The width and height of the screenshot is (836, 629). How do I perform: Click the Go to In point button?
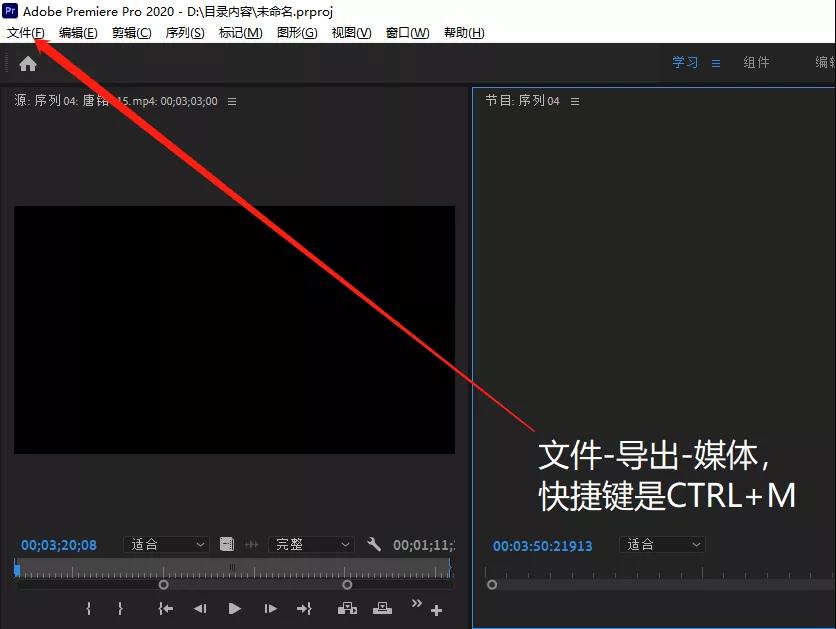click(165, 608)
